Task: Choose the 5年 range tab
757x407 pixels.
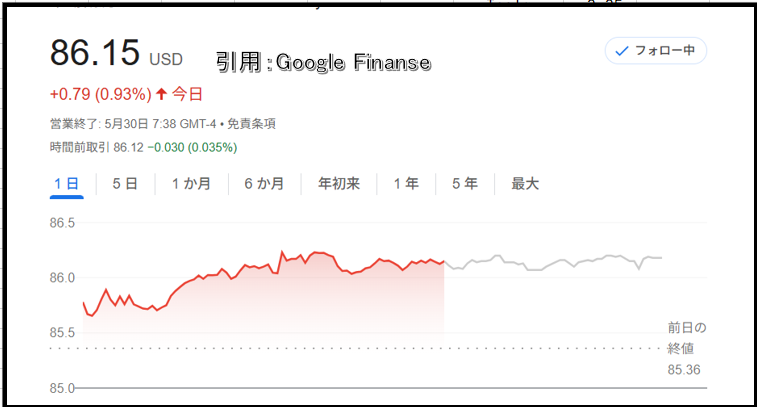Action: click(x=465, y=184)
